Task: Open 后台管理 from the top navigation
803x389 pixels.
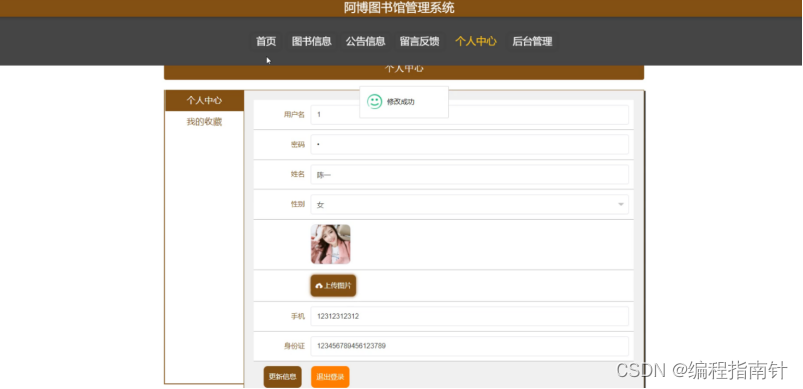Action: pos(532,41)
